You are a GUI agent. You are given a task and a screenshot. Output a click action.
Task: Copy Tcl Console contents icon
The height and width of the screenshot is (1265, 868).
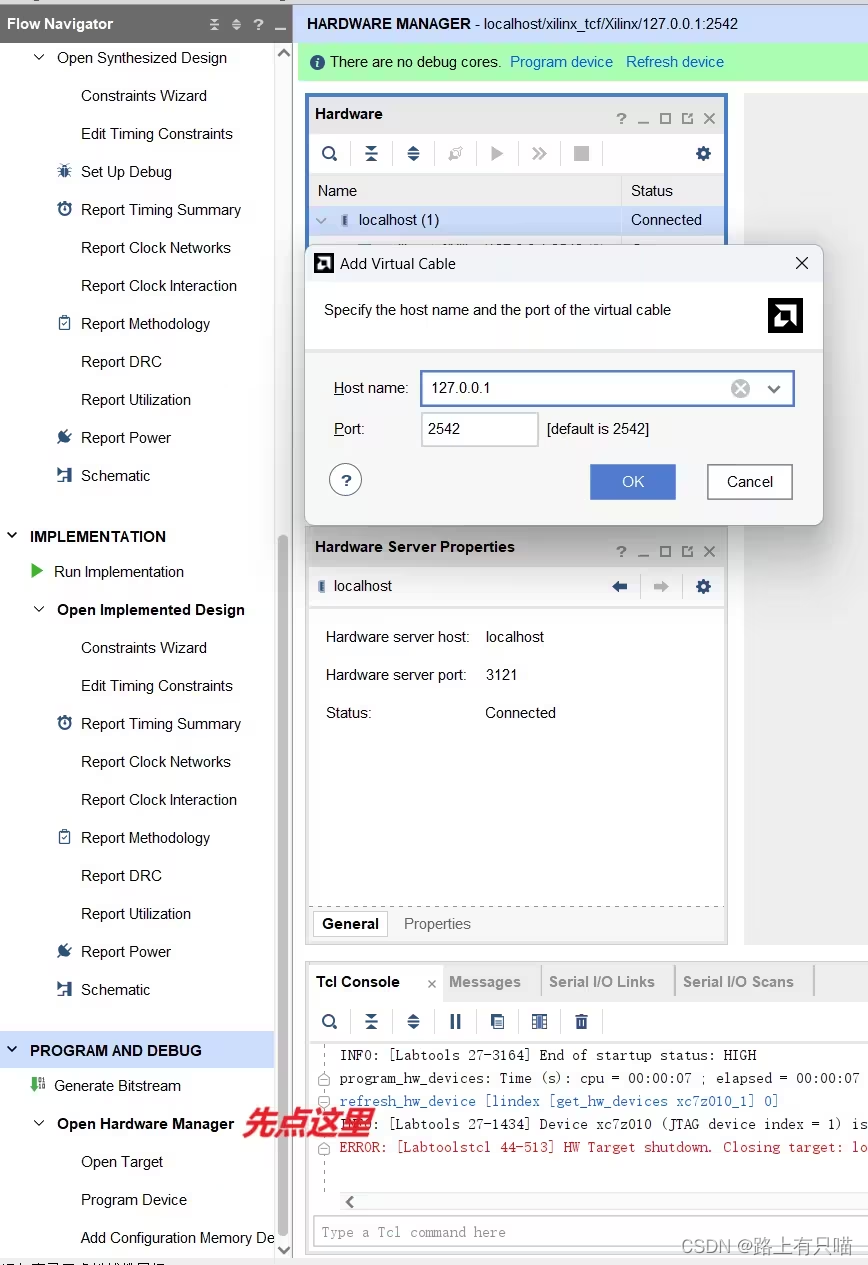click(497, 1022)
